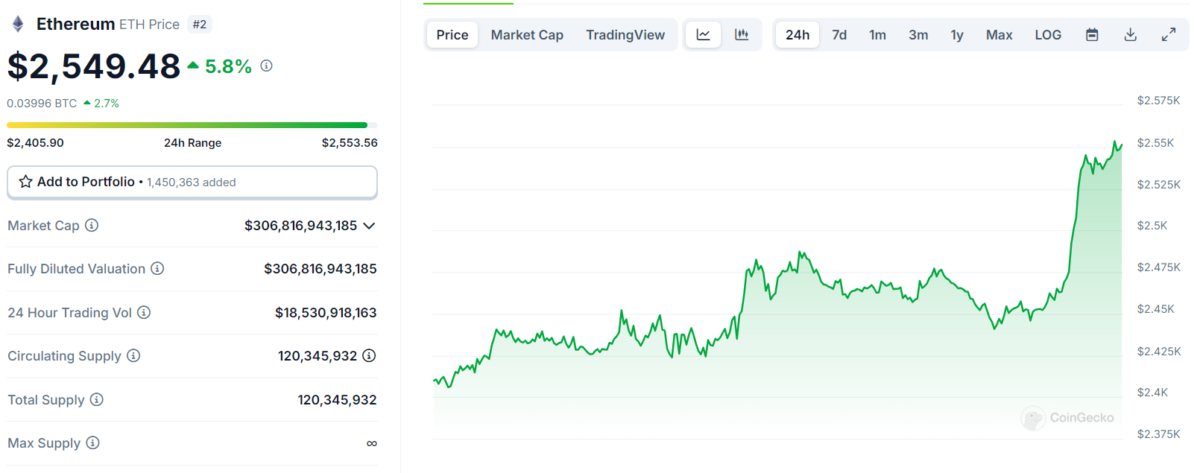Expand the Market Cap chevron
The image size is (1200, 473).
click(x=369, y=226)
